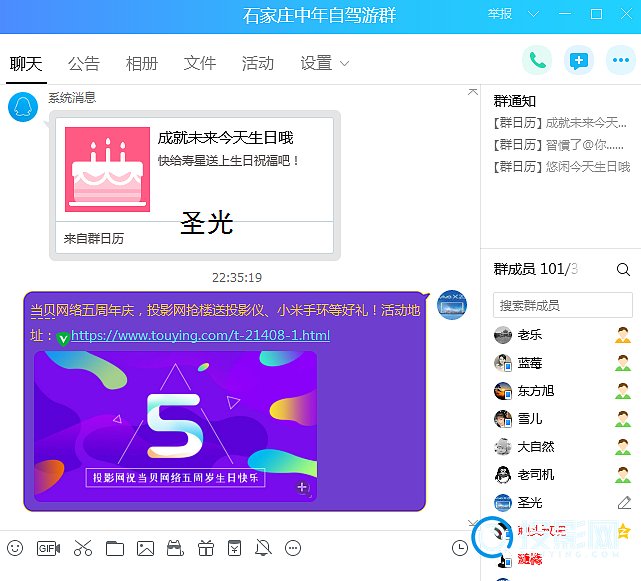Viewport: 641px width, 581px height.
Task: Maximize the group chat window
Action: [x=596, y=14]
